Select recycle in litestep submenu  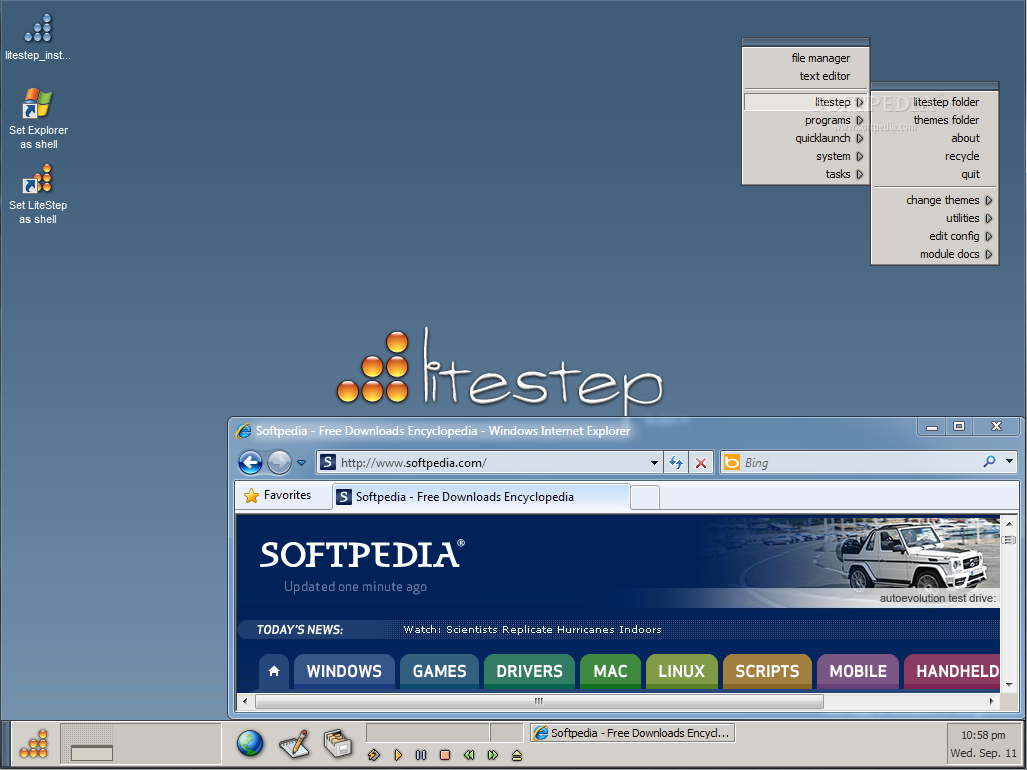[x=935, y=156]
